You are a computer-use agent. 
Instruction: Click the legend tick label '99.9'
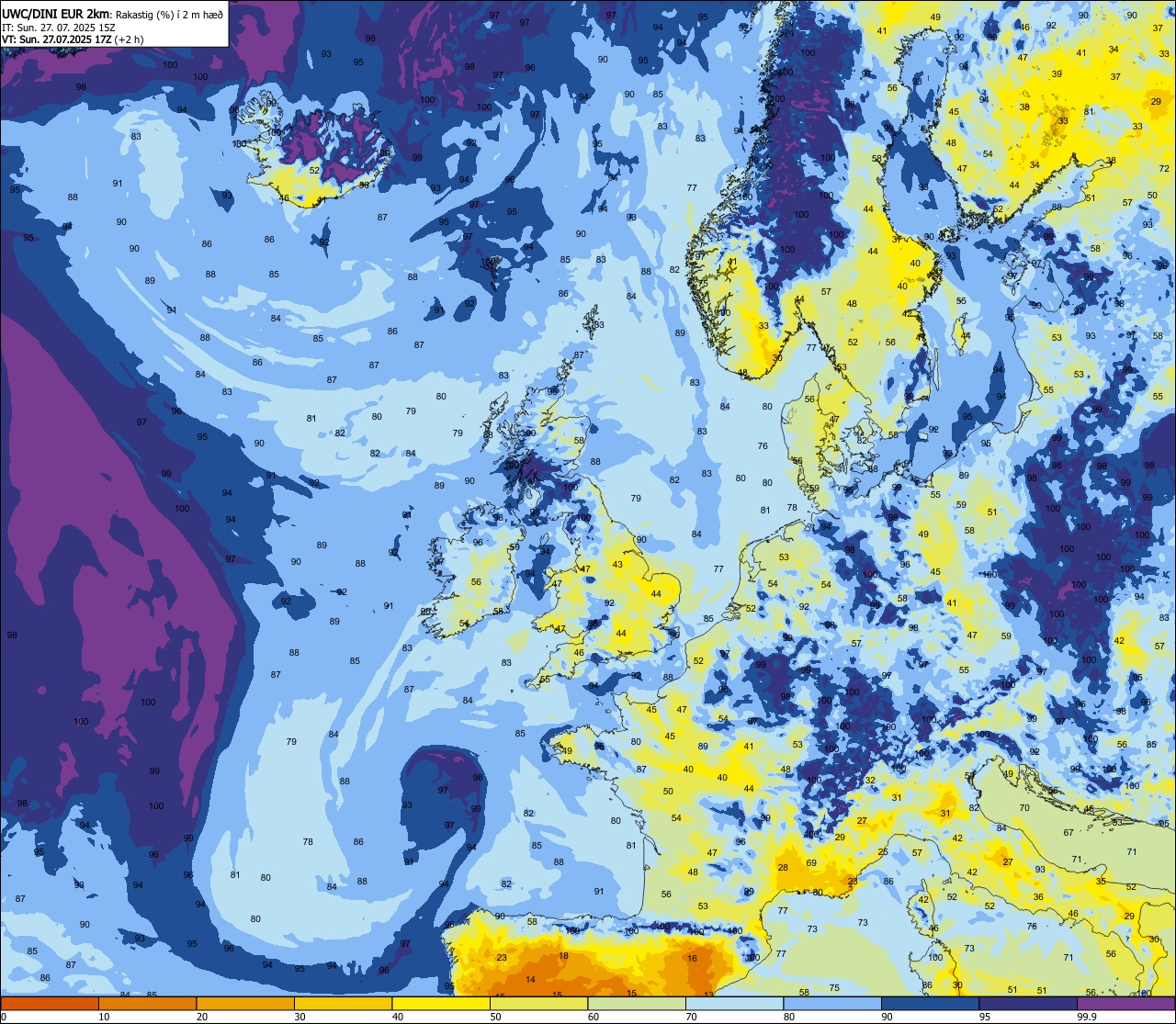point(1087,1017)
